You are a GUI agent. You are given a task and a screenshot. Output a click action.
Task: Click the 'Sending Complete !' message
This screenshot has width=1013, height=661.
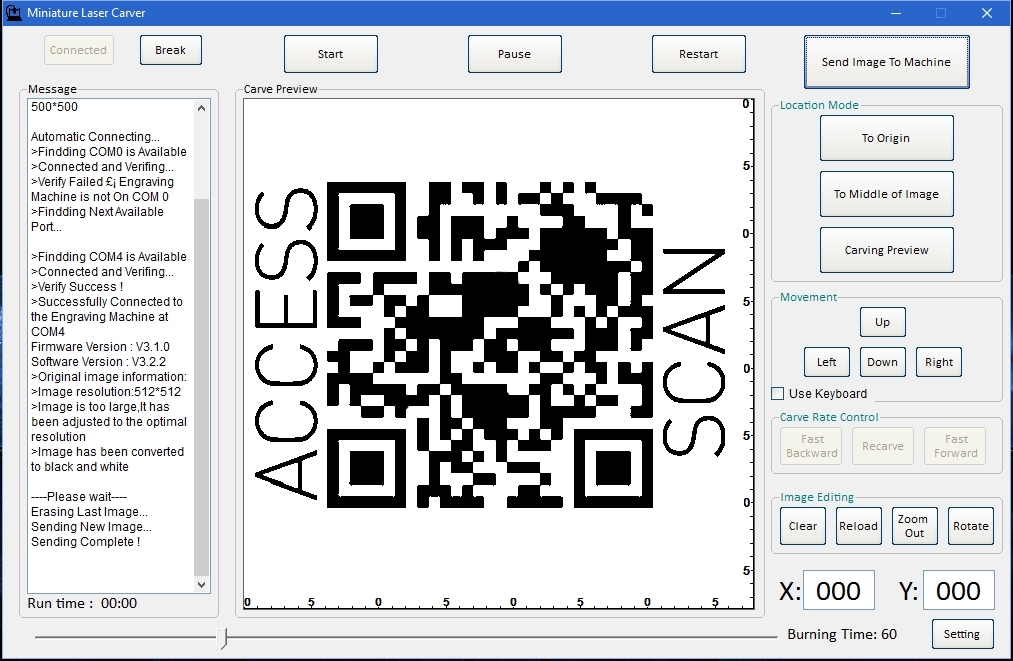coord(85,542)
